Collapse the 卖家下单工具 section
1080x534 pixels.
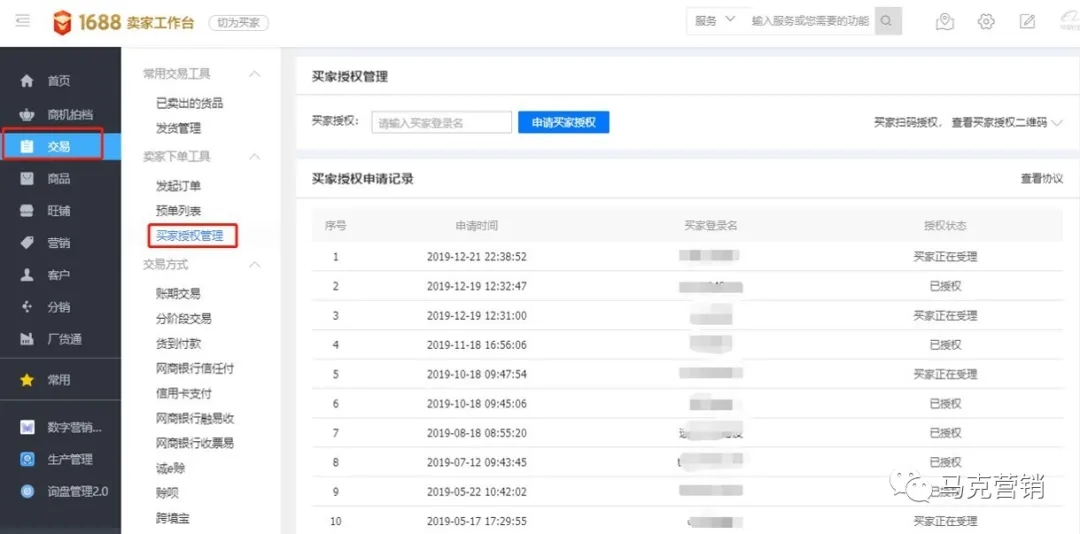(255, 157)
